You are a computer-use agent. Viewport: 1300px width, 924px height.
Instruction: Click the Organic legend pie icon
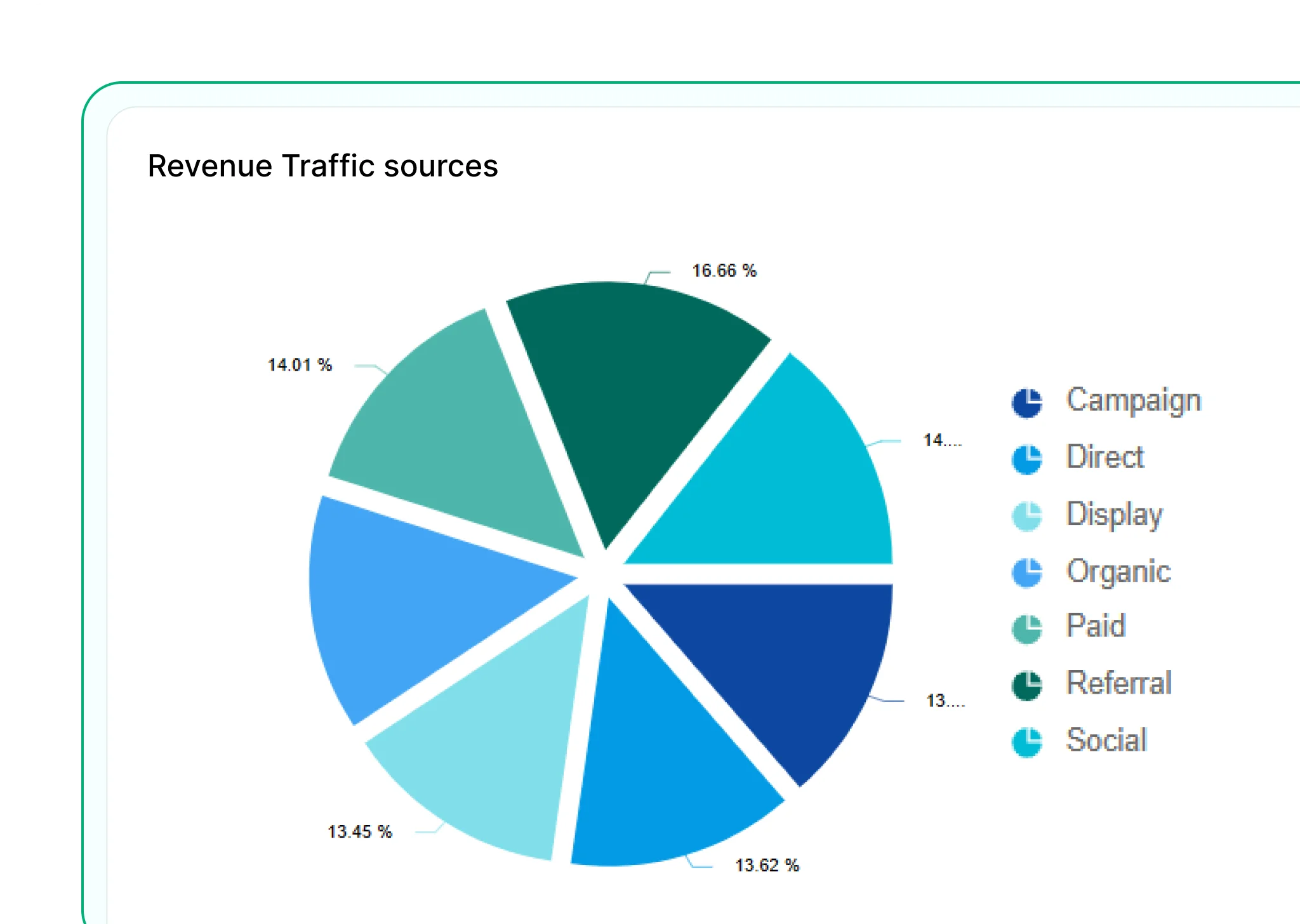tap(1027, 571)
